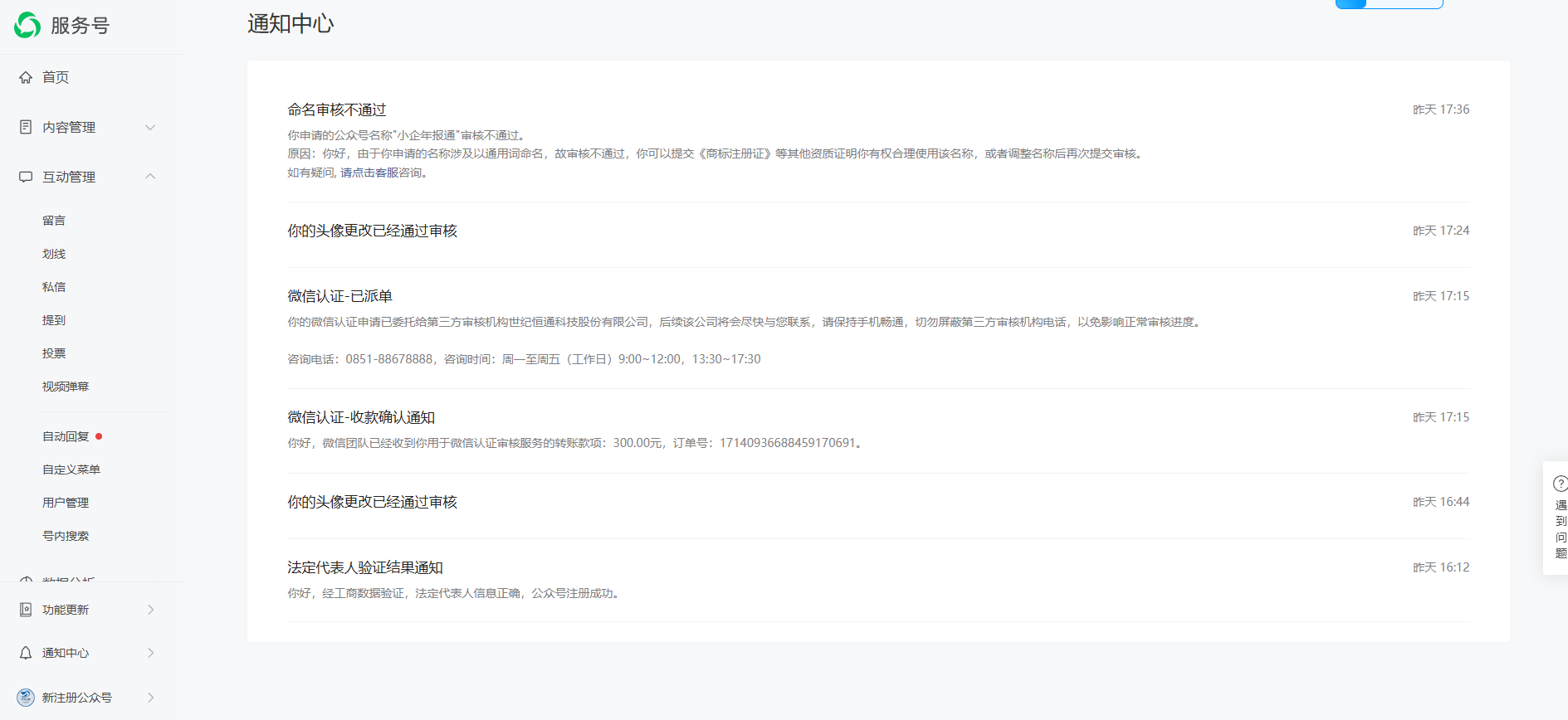The height and width of the screenshot is (720, 1568).
Task: Open the 命名审核不通过 notification
Action: coord(337,110)
